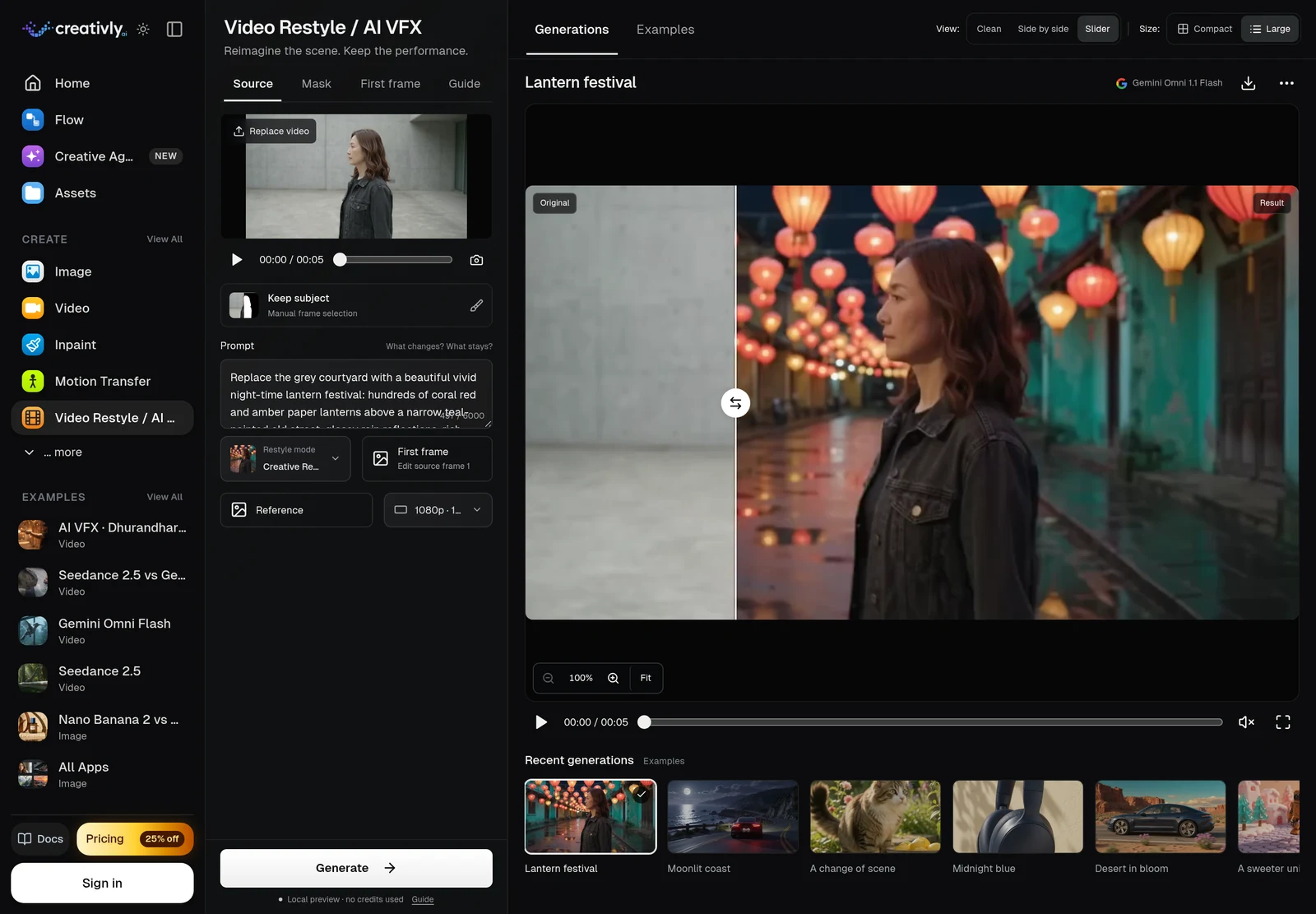This screenshot has height=914, width=1316.
Task: Click into the Prompt text field
Action: pos(356,394)
